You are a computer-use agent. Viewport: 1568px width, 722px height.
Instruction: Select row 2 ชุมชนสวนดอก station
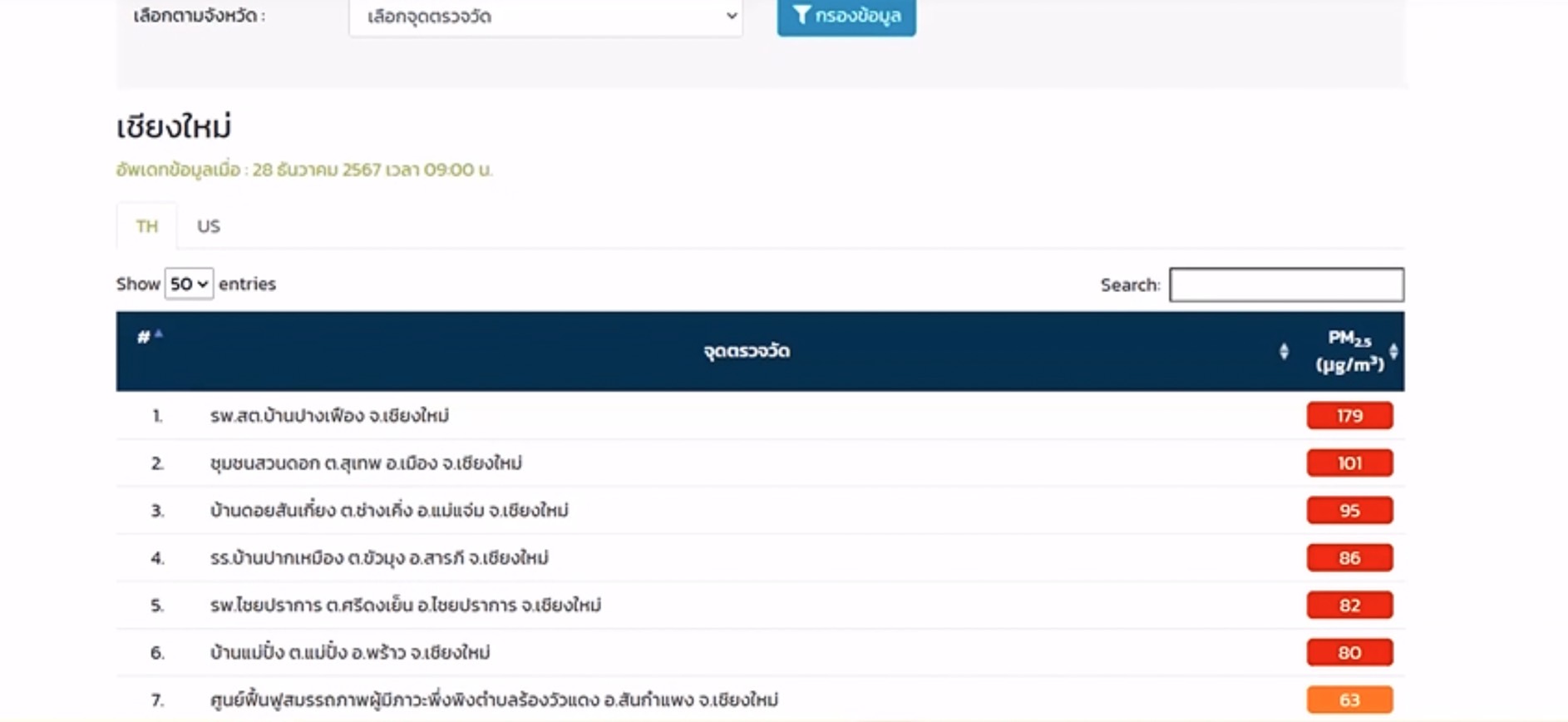coord(366,462)
